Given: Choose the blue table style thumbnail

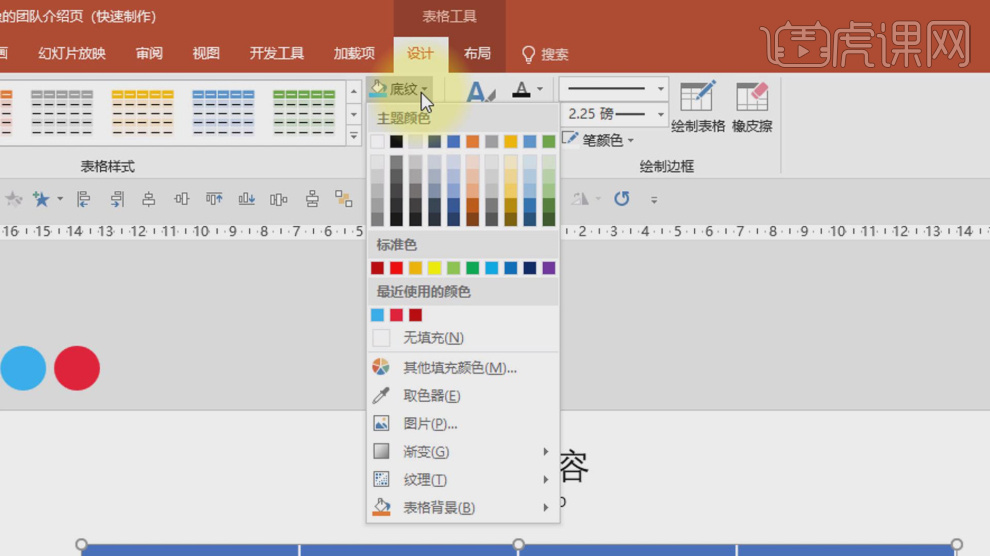Looking at the screenshot, I should coord(224,112).
